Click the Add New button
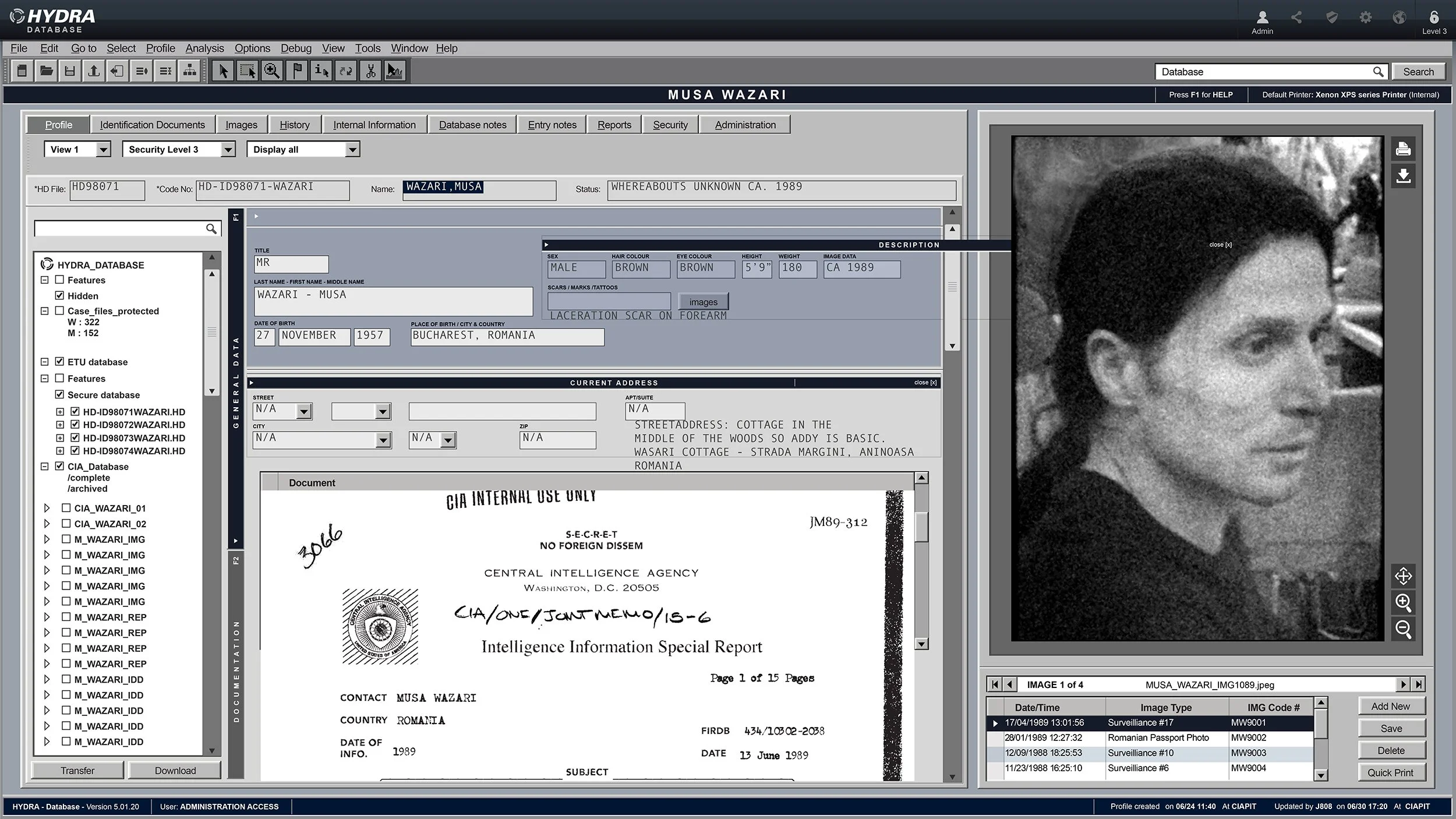The width and height of the screenshot is (1456, 819). [x=1391, y=706]
